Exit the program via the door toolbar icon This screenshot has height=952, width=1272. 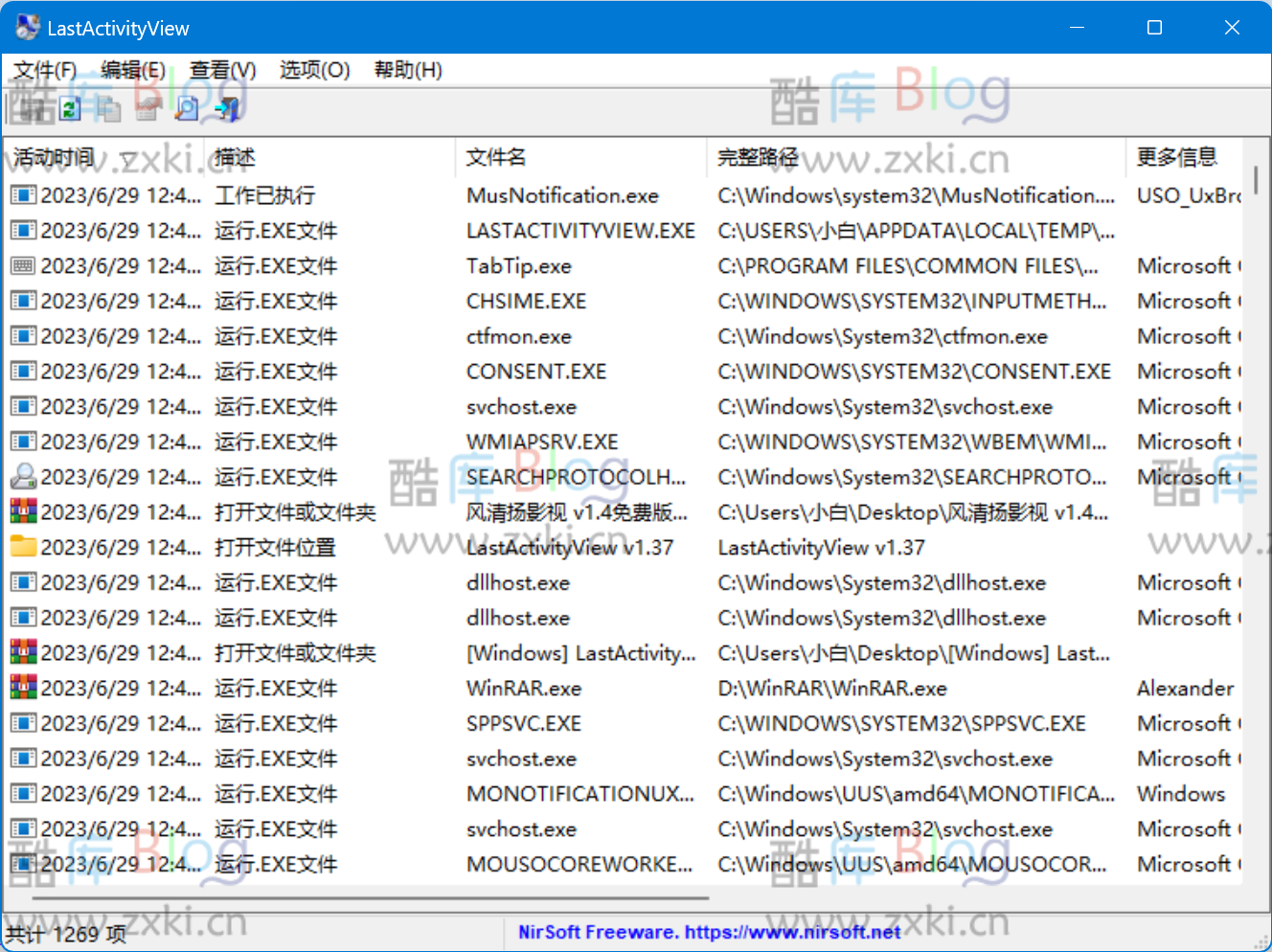226,108
